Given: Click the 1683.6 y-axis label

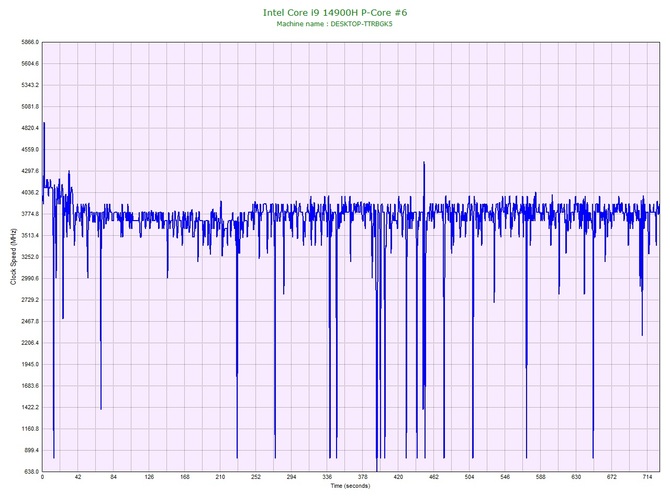Looking at the screenshot, I should (x=30, y=386).
